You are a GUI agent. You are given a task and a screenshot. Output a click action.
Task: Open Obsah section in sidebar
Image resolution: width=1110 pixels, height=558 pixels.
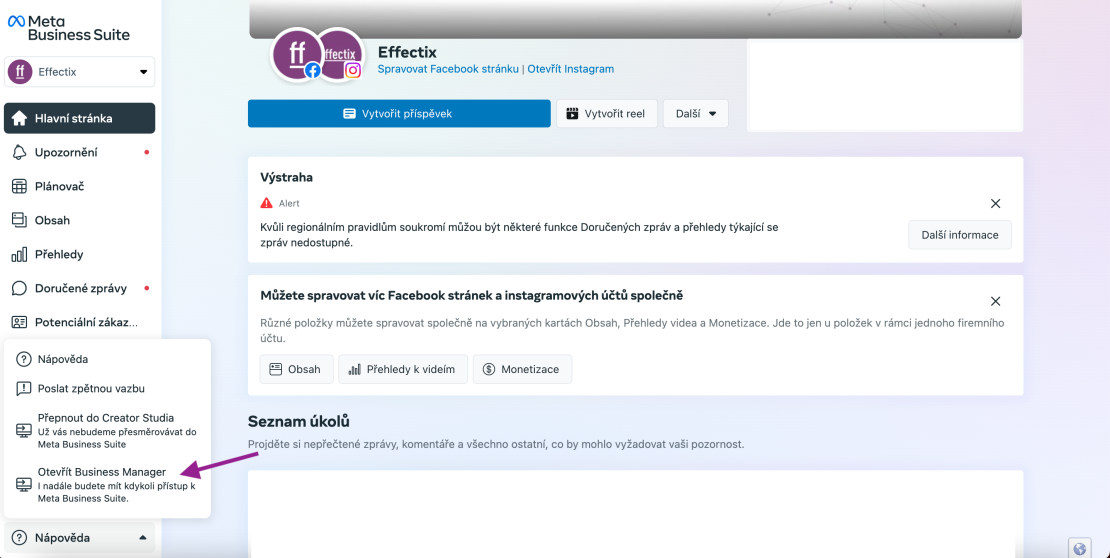79,220
